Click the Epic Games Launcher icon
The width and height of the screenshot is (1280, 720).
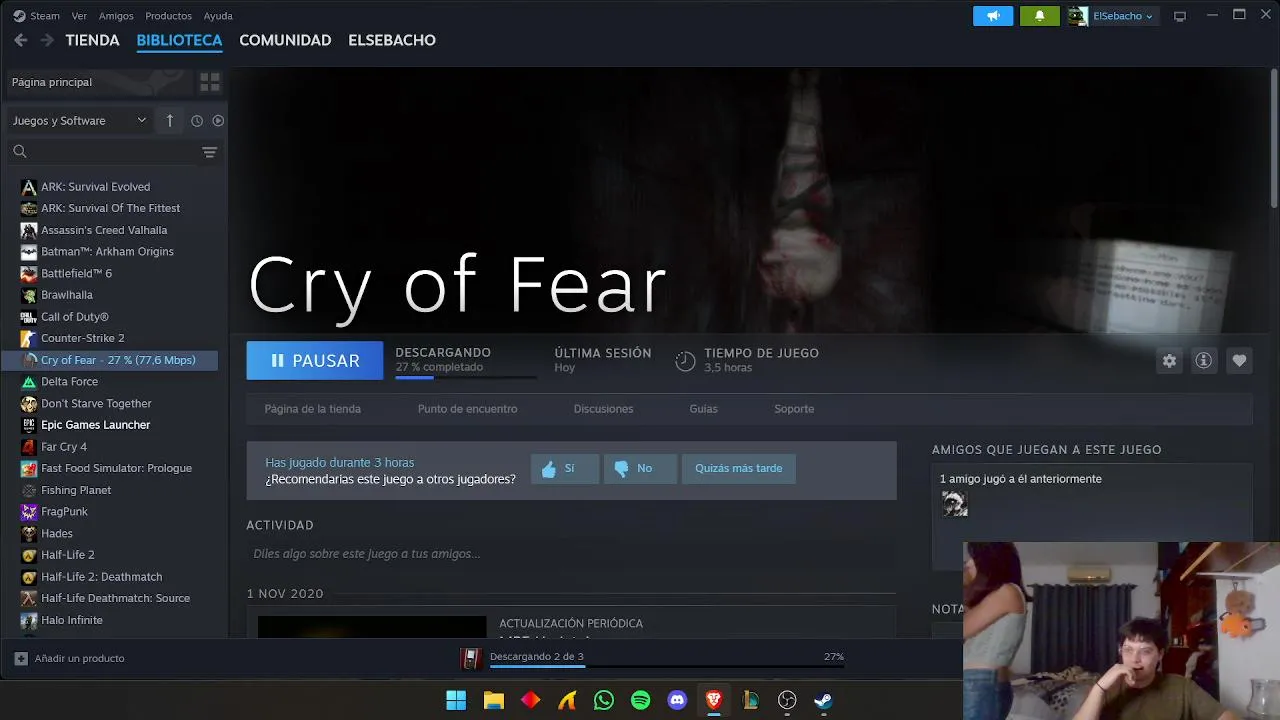(x=29, y=425)
